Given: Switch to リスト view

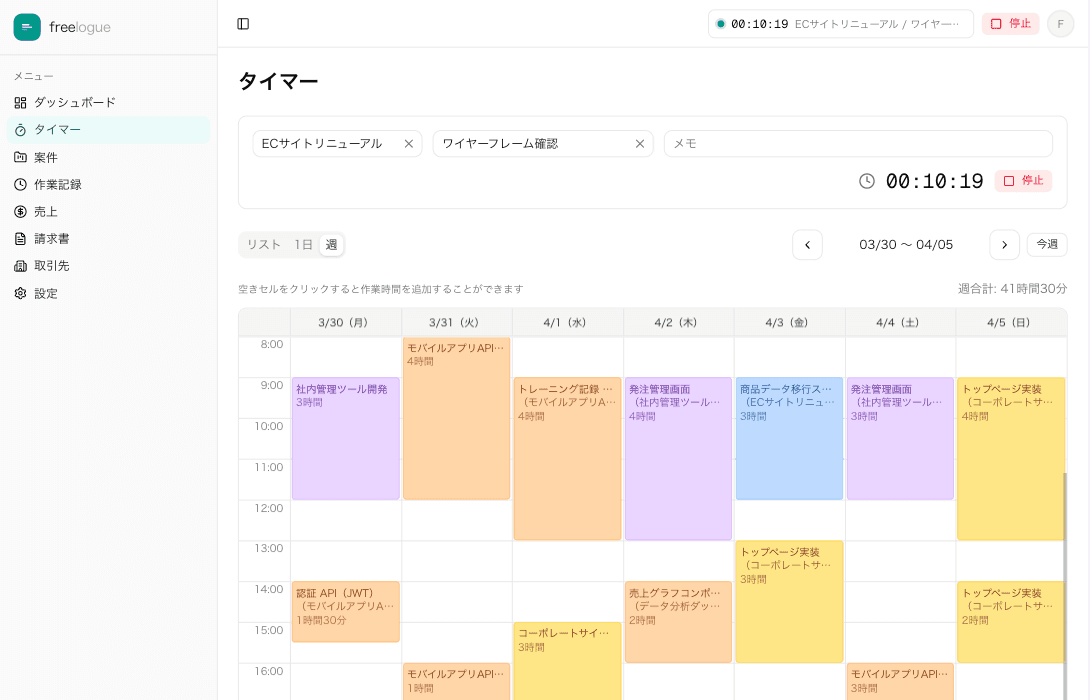Looking at the screenshot, I should [x=264, y=245].
